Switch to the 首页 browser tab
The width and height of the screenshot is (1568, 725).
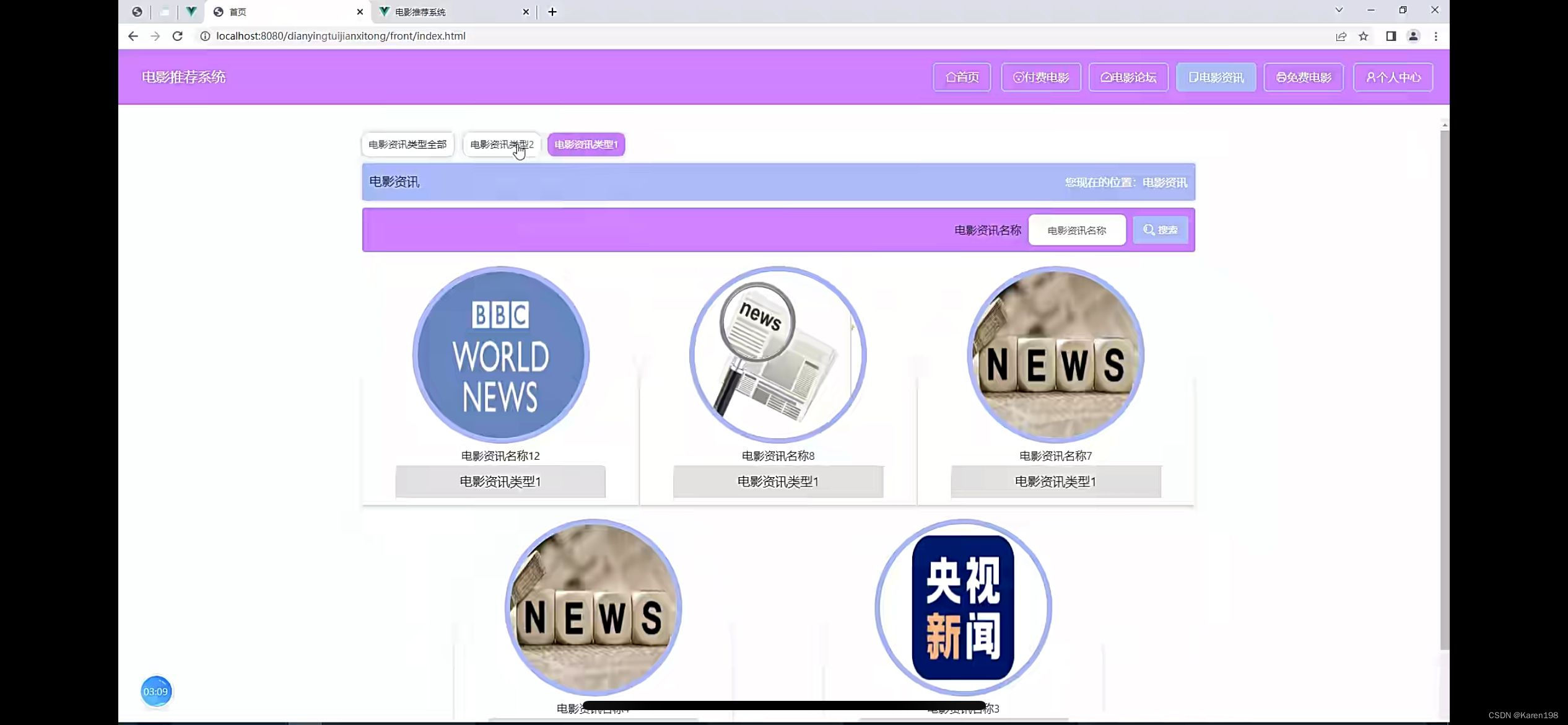pyautogui.click(x=288, y=12)
